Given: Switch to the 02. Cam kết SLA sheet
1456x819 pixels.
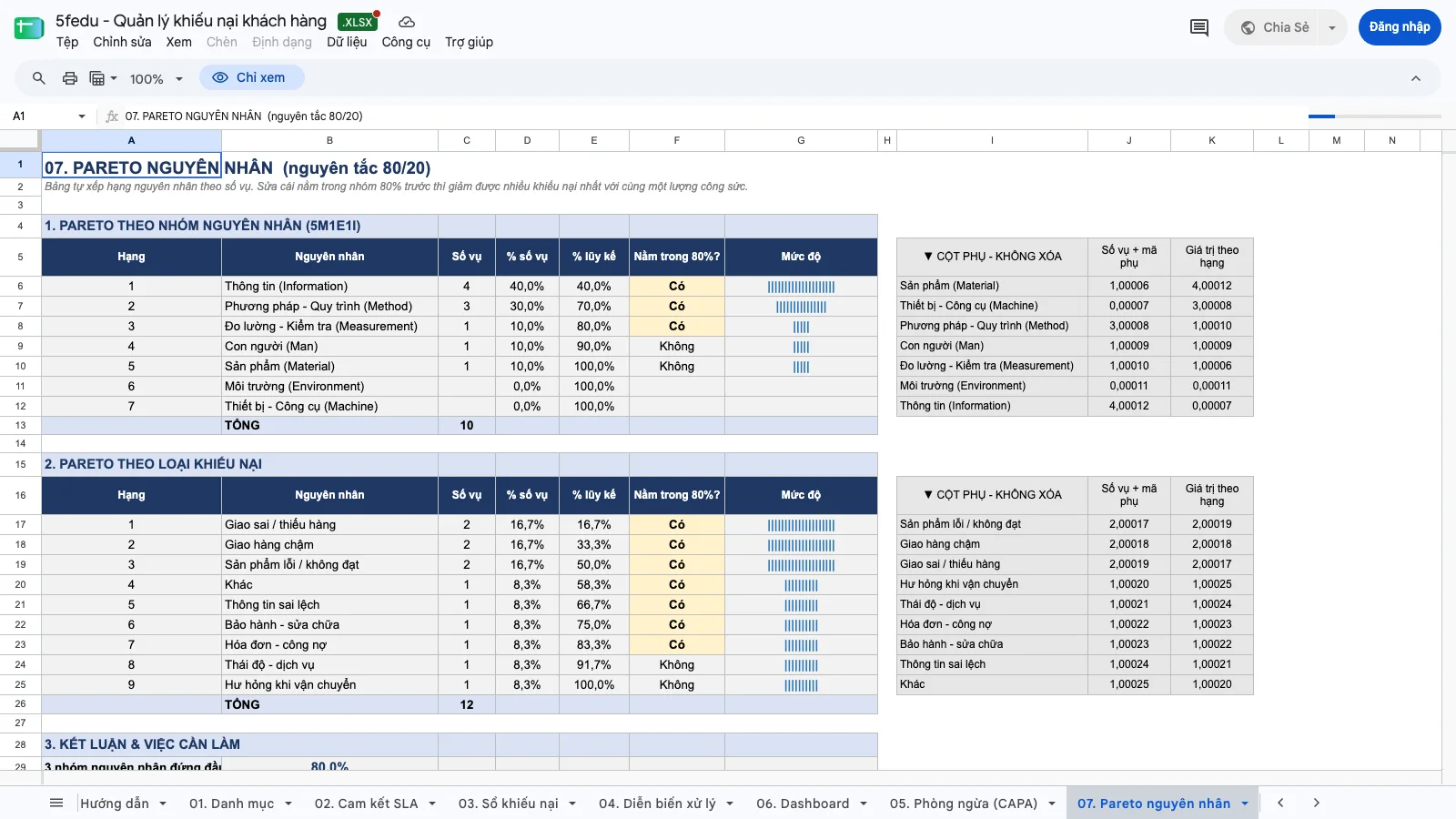Looking at the screenshot, I should click(366, 804).
